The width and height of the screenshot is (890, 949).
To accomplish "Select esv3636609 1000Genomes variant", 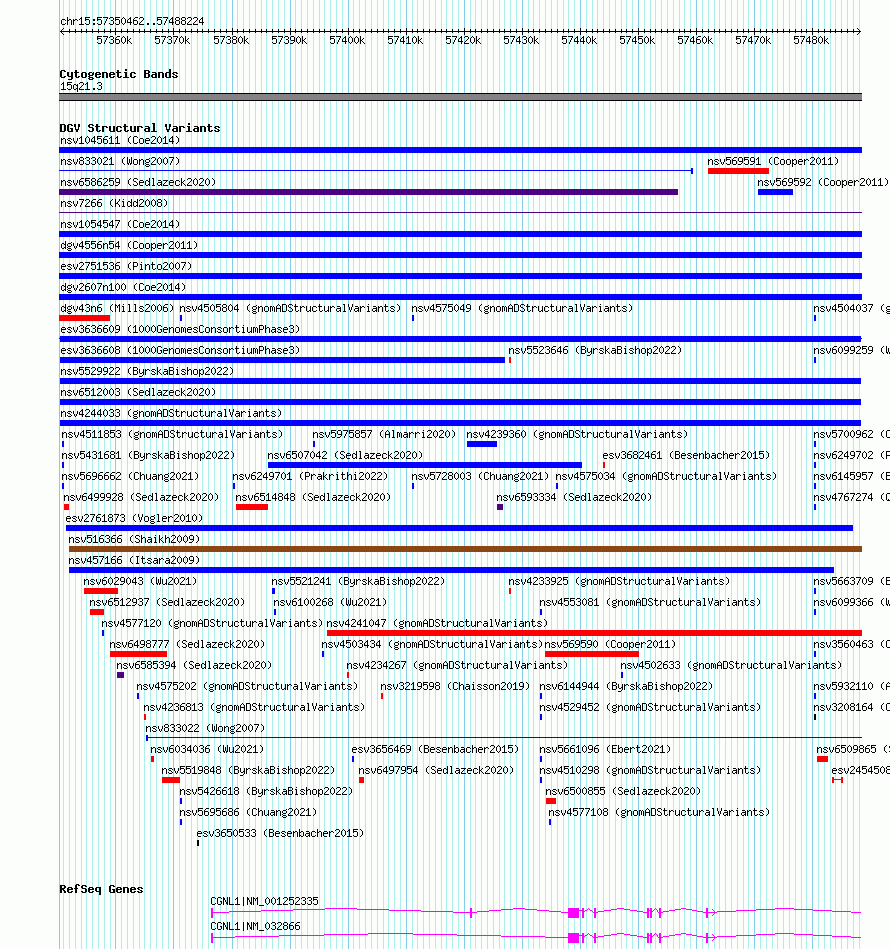I will click(460, 339).
